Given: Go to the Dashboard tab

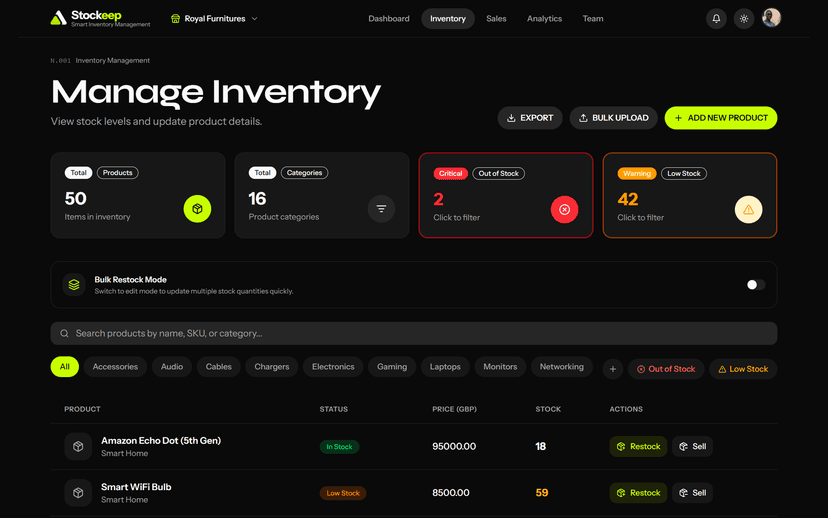Looking at the screenshot, I should [389, 18].
